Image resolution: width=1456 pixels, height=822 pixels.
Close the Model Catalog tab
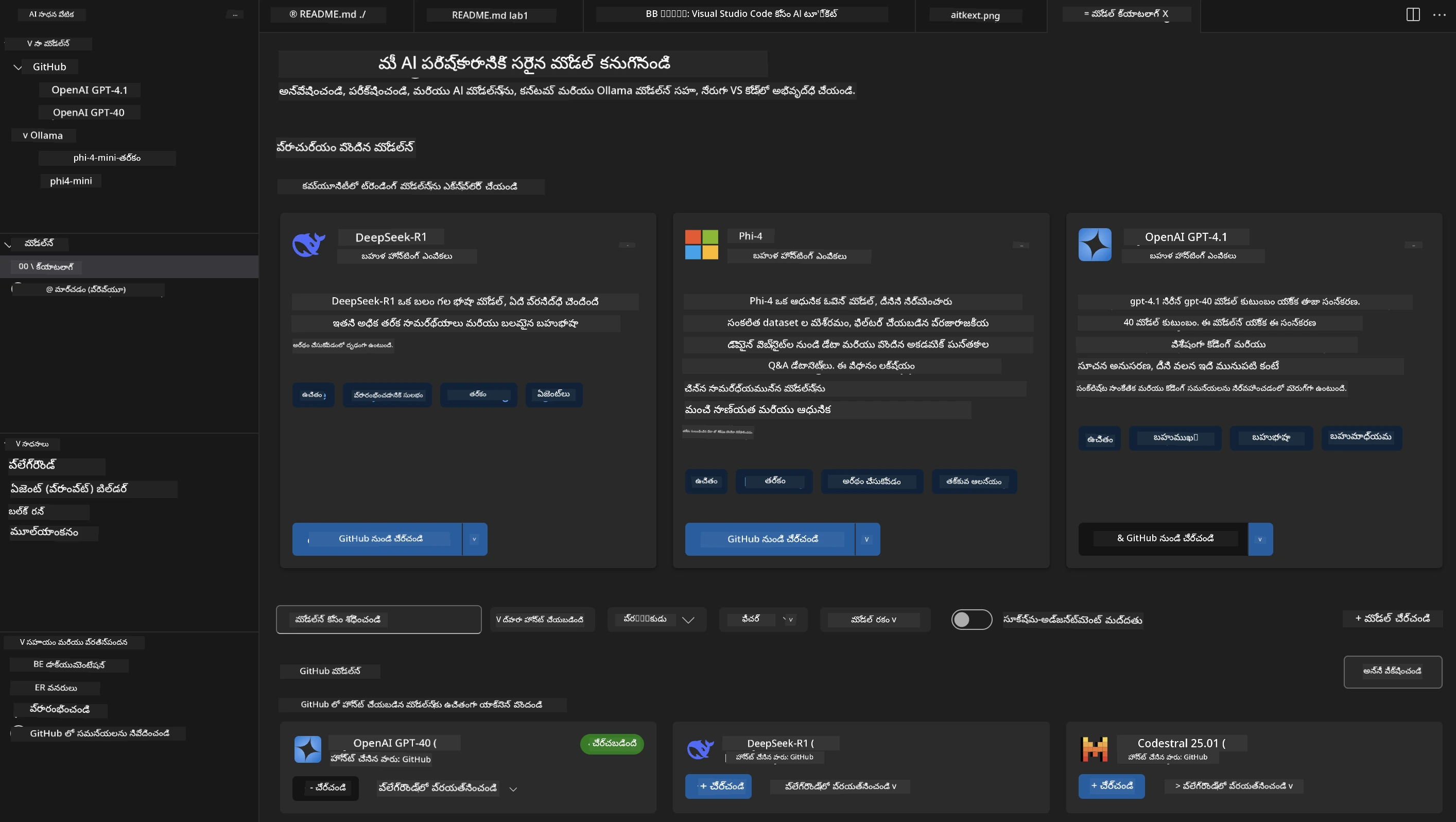(x=1165, y=13)
